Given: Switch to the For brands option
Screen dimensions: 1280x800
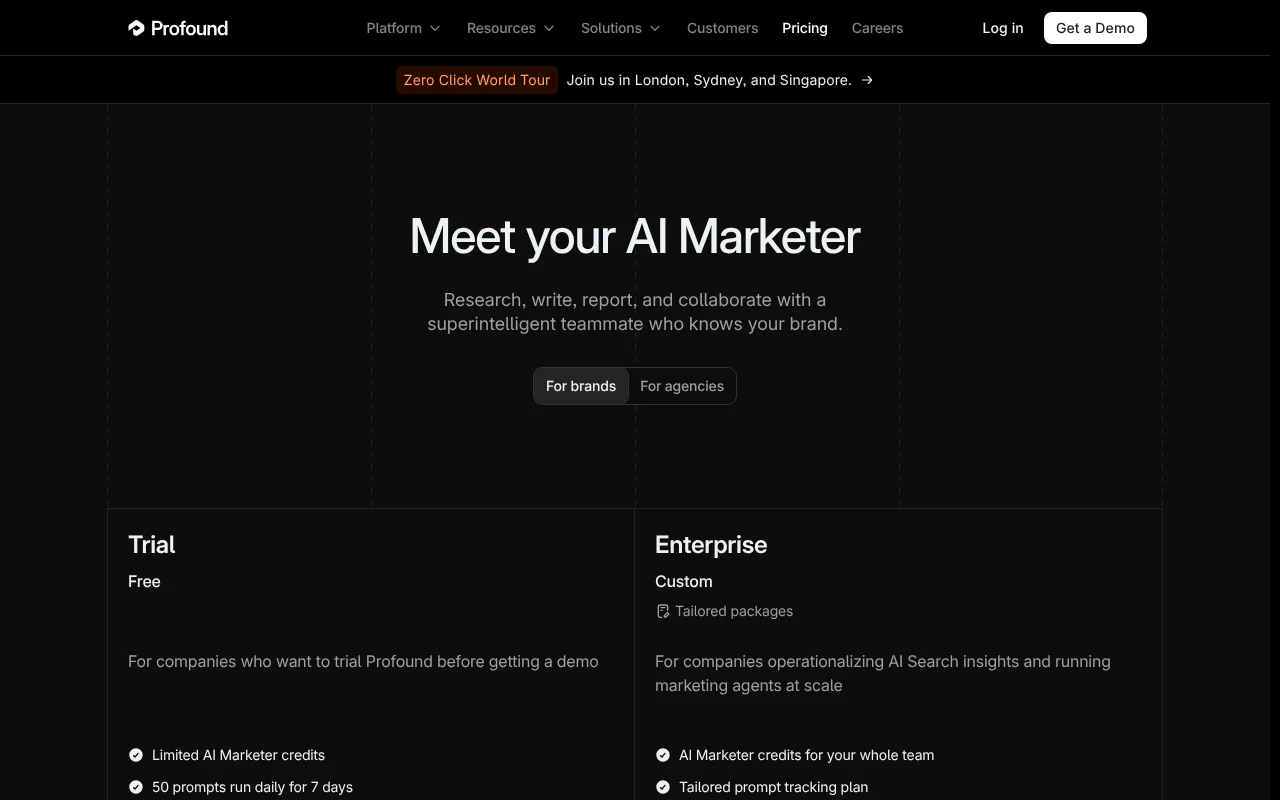Looking at the screenshot, I should (x=581, y=386).
